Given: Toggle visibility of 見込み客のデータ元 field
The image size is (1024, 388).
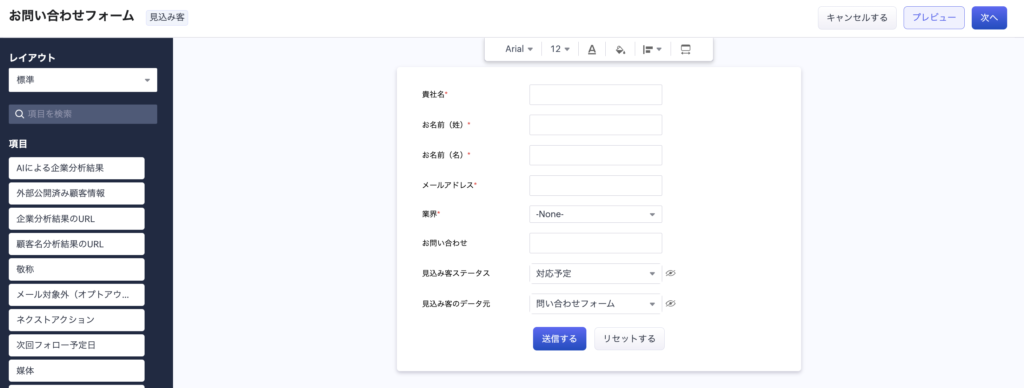Looking at the screenshot, I should pyautogui.click(x=670, y=304).
